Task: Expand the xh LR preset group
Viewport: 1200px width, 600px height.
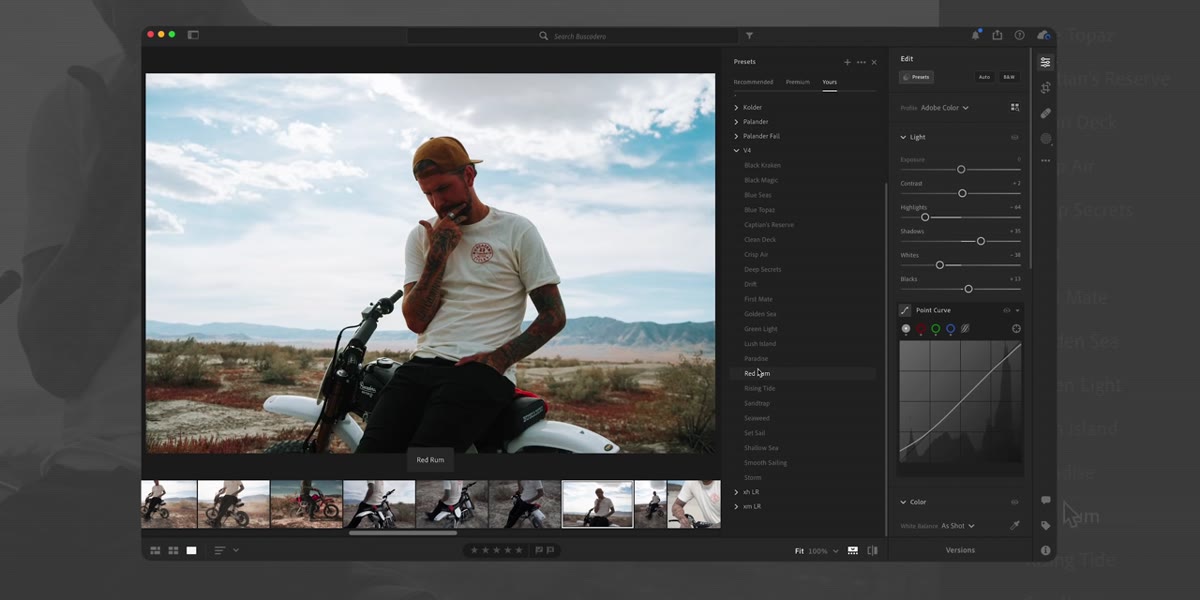Action: tap(737, 492)
